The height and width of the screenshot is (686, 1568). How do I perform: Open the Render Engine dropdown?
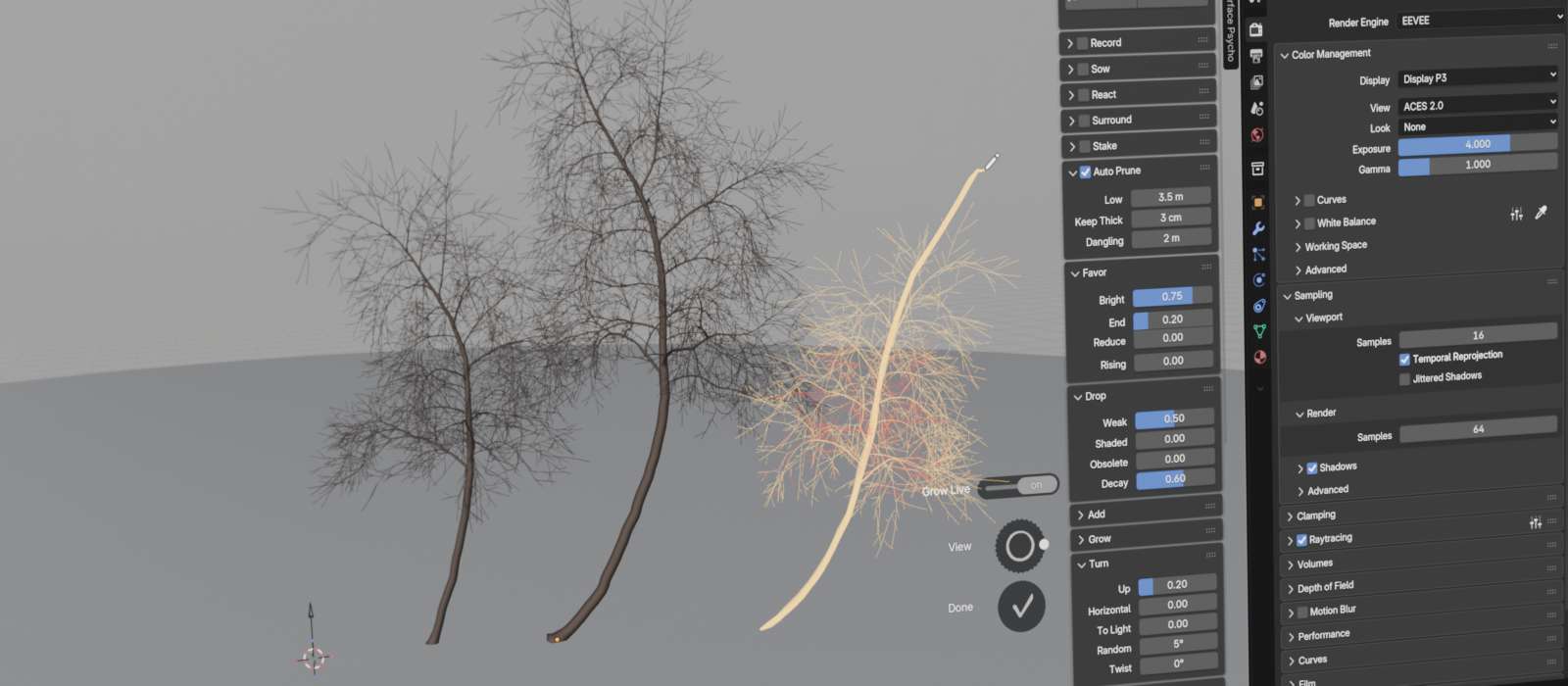pos(1478,20)
